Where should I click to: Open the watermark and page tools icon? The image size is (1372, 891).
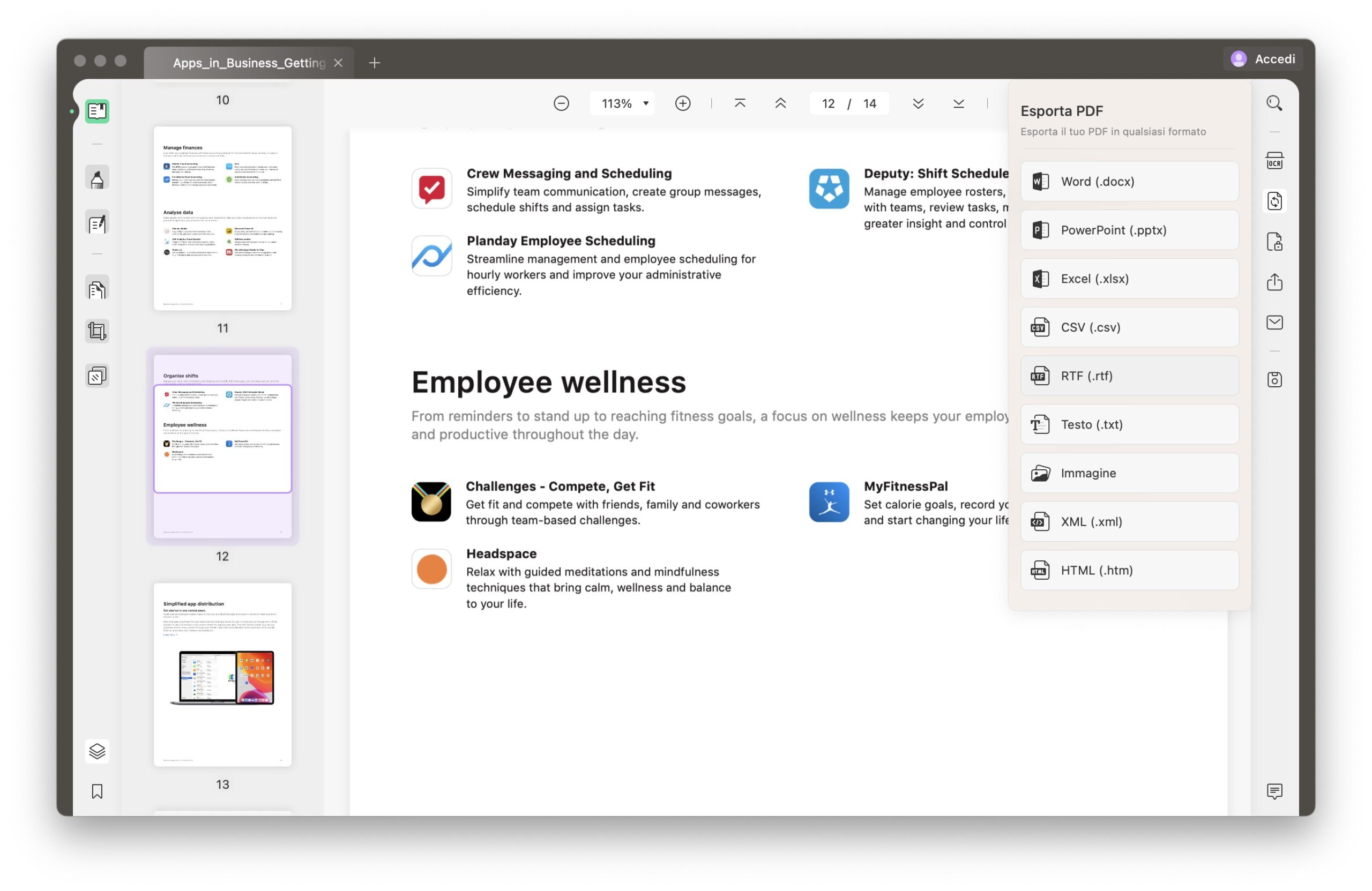97,376
